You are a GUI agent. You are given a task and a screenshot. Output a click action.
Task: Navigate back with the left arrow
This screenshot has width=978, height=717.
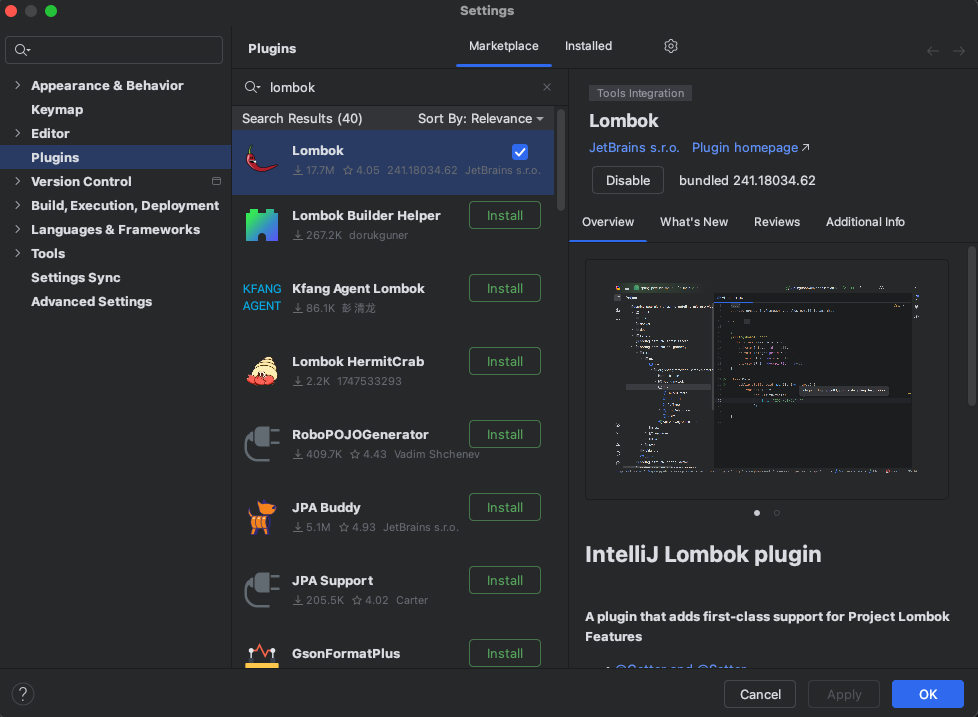tap(932, 51)
